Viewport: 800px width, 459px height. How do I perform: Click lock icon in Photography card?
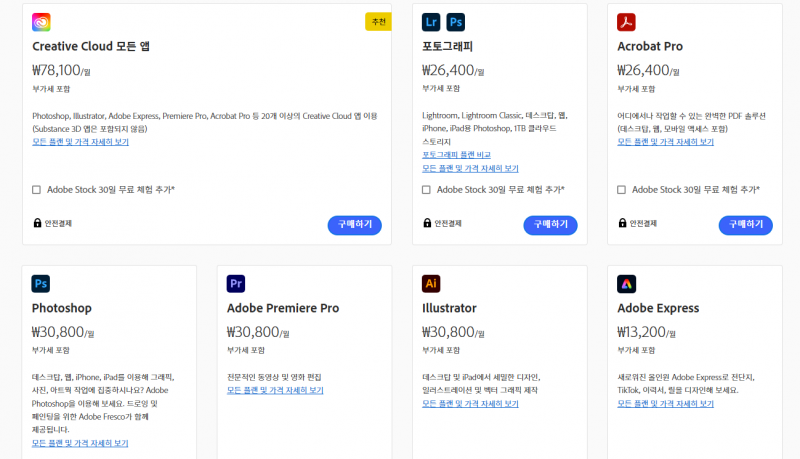point(427,223)
